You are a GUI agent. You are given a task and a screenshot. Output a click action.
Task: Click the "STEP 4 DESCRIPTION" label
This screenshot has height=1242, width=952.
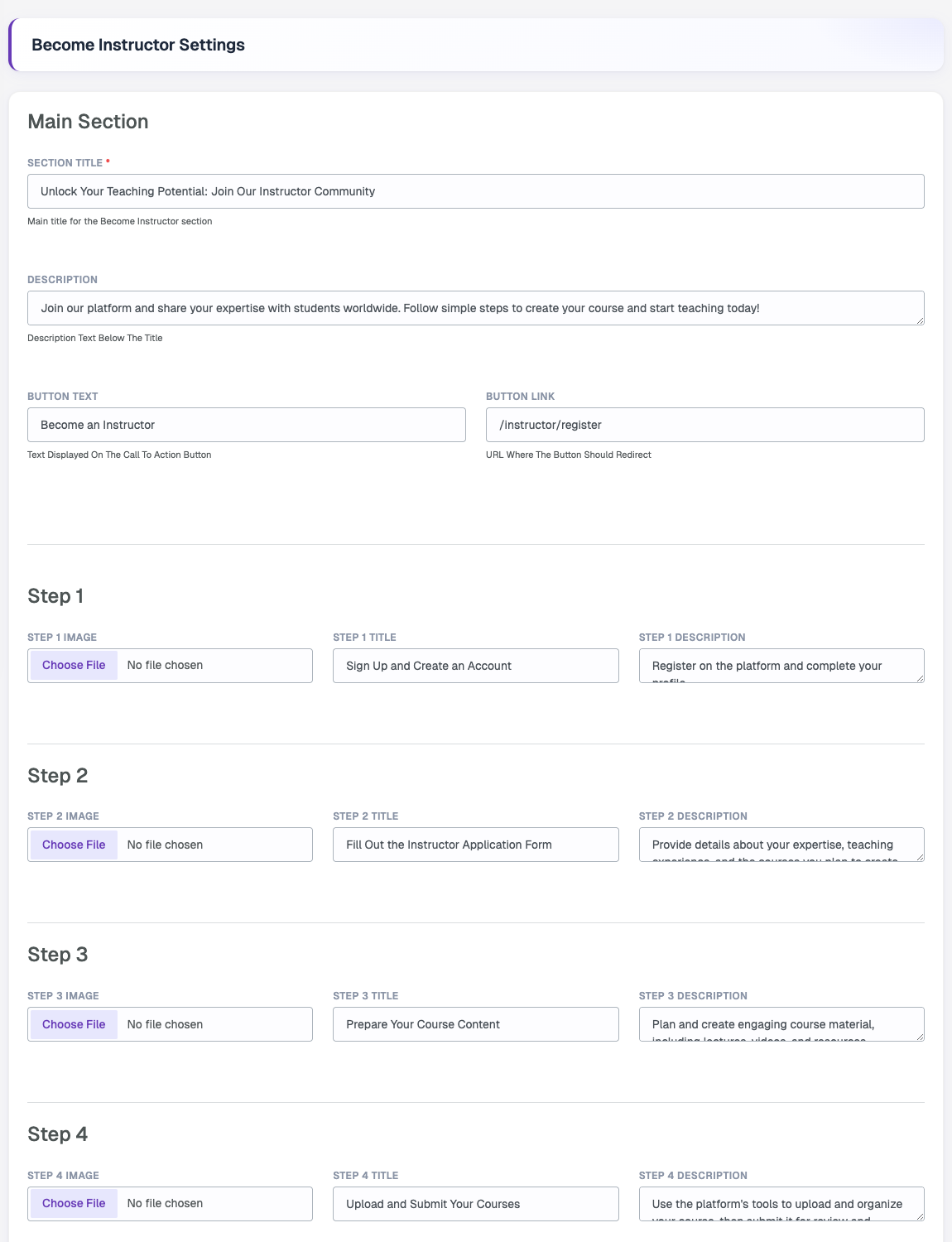tap(693, 1176)
